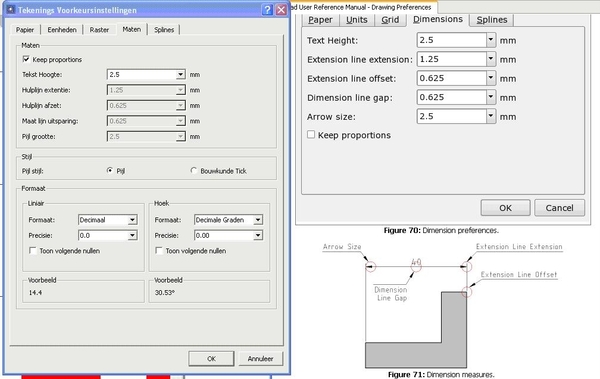Open the Raster tab
Screen dimensions: 600x379
(x=99, y=29)
